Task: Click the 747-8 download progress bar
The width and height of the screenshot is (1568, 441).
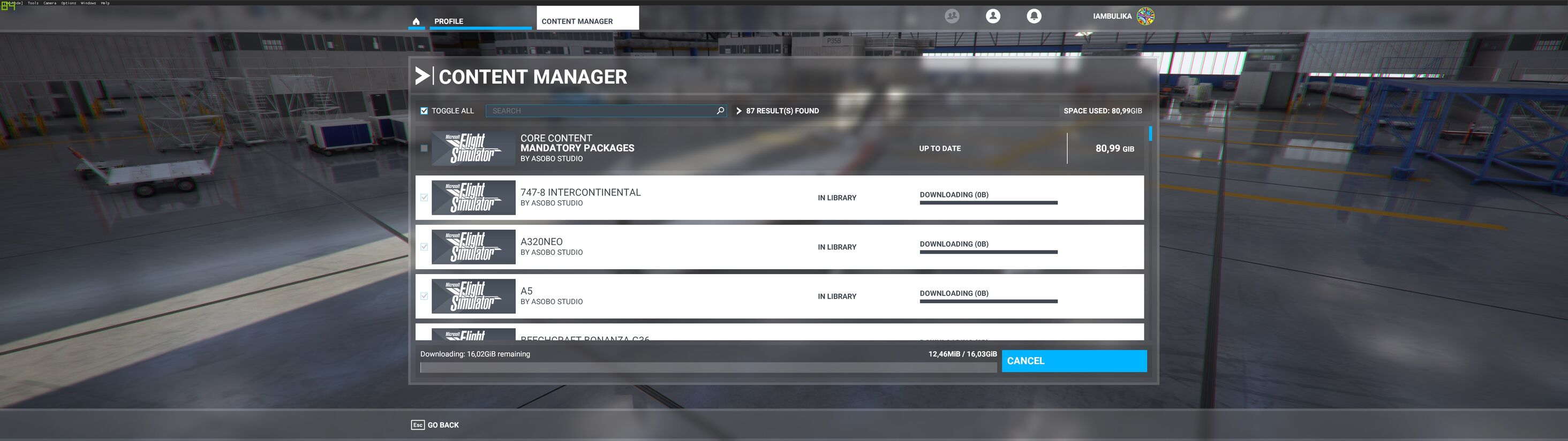Action: (x=989, y=202)
